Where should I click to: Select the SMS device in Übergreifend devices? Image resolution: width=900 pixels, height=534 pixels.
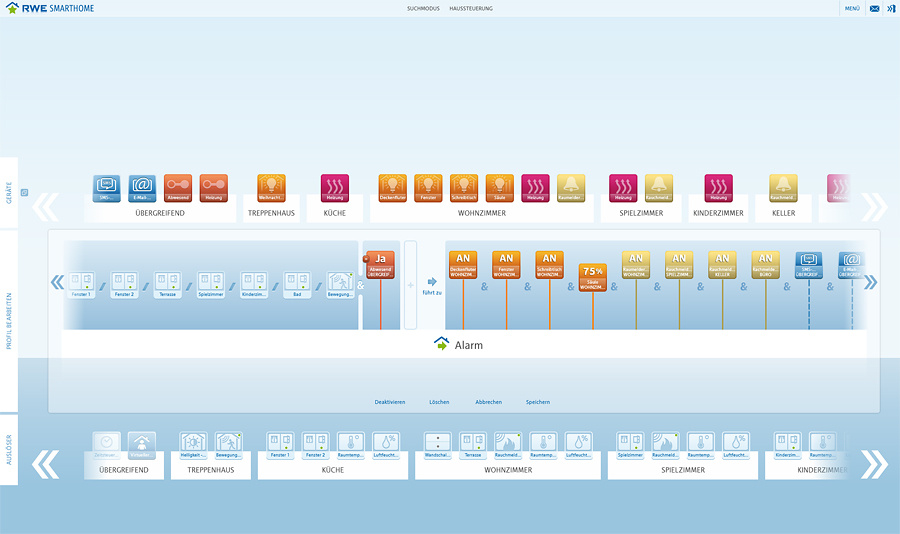107,188
